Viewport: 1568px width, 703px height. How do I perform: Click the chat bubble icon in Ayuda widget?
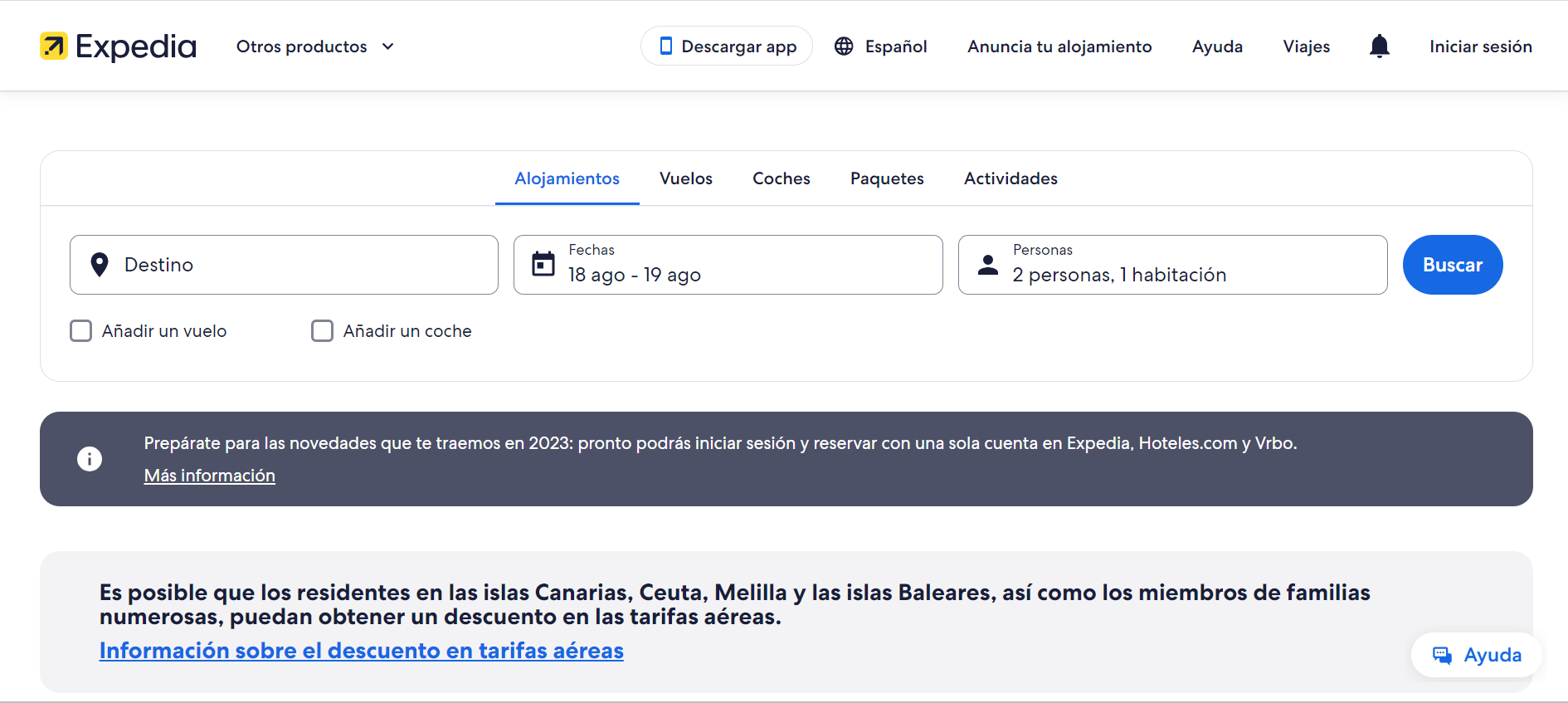(1442, 656)
